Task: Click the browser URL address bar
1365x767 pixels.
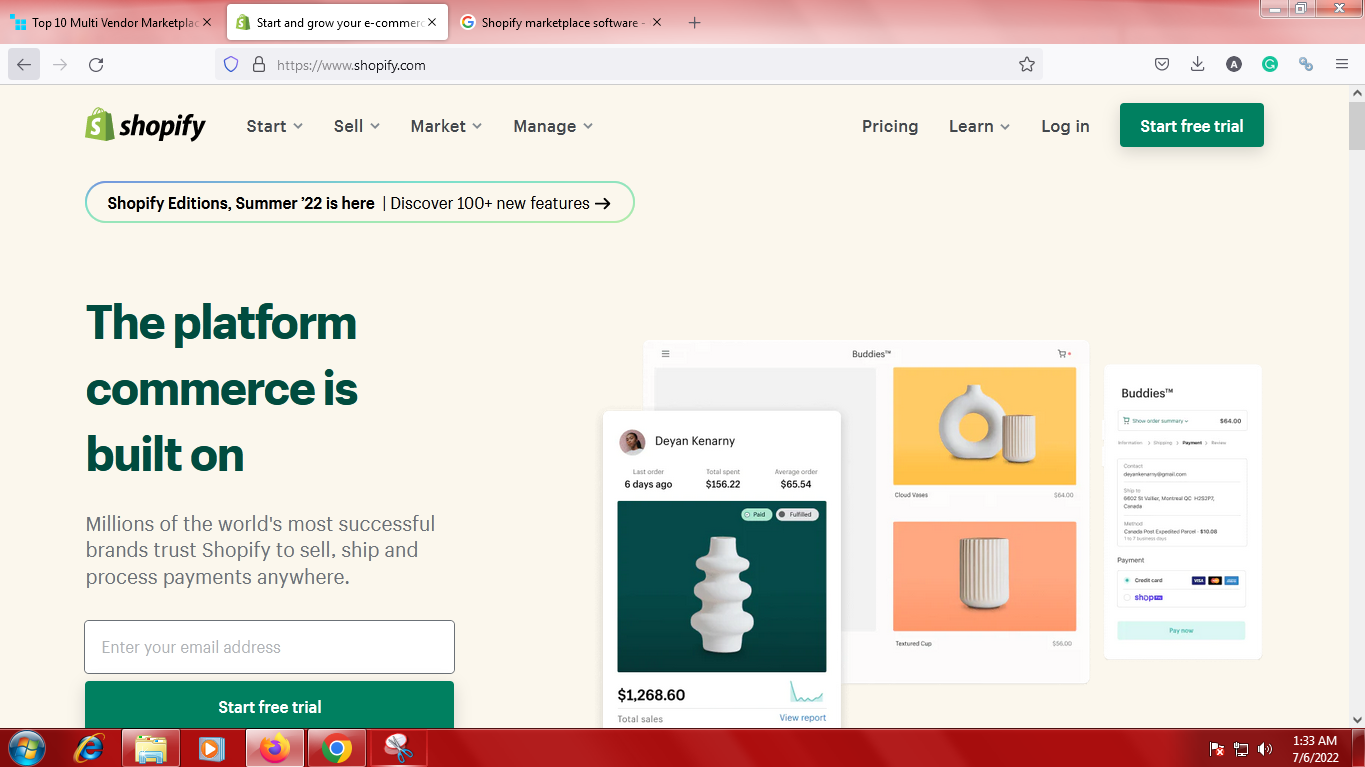Action: 630,65
